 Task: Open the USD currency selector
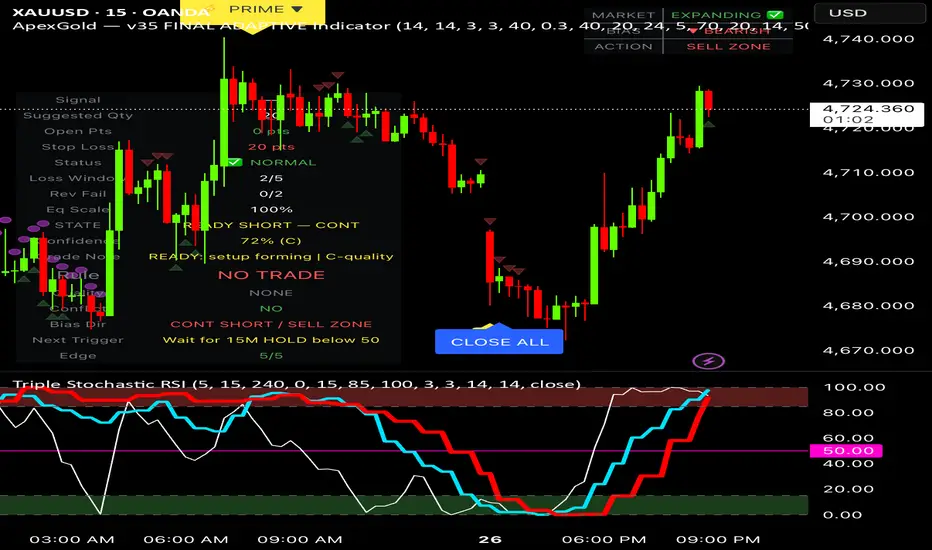(x=870, y=12)
